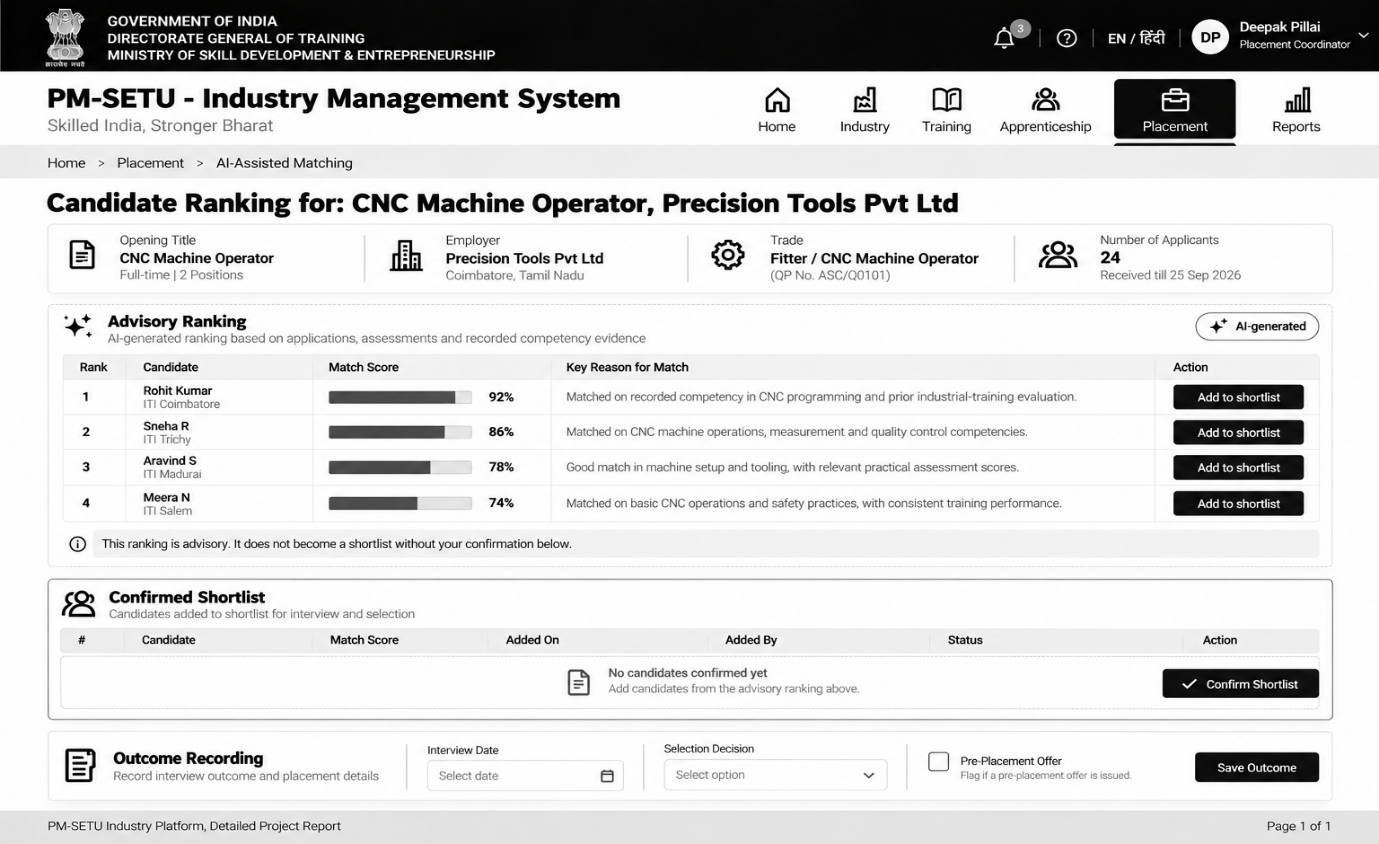Select the Placement navigation tab
The height and width of the screenshot is (844, 1379).
(x=1175, y=110)
